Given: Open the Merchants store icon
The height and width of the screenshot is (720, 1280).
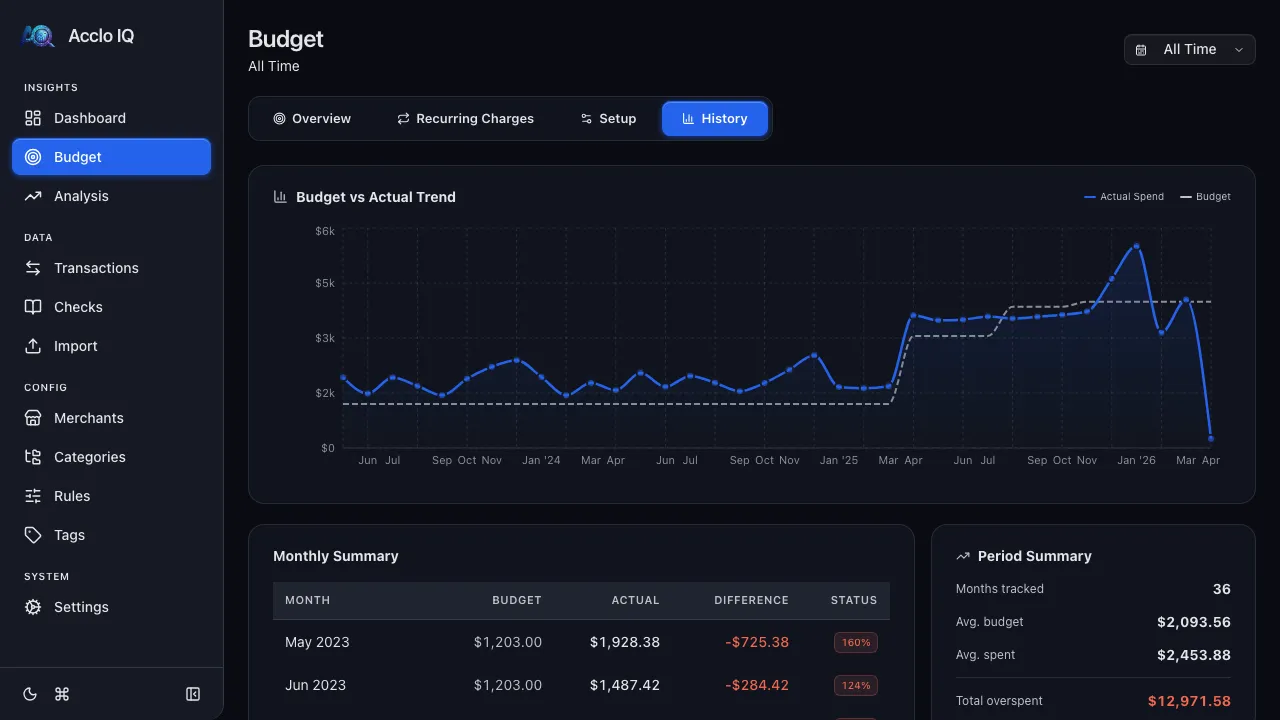Looking at the screenshot, I should click(x=33, y=418).
